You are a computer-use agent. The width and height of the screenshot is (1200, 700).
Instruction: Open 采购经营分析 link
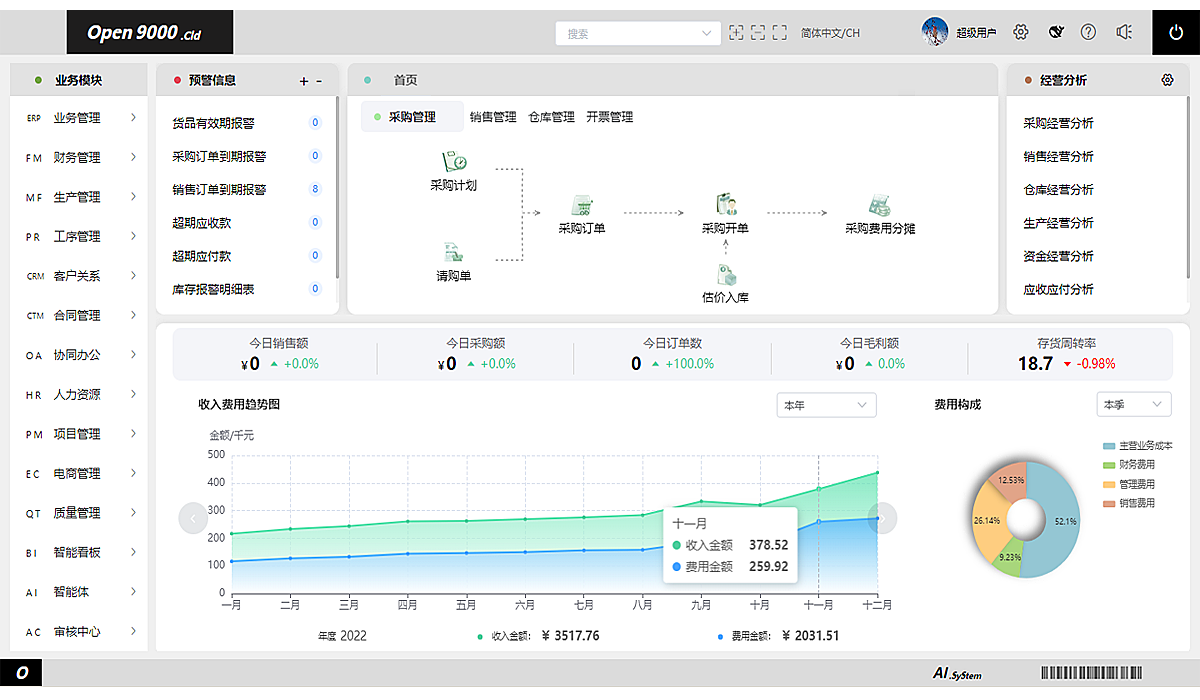(x=1058, y=123)
